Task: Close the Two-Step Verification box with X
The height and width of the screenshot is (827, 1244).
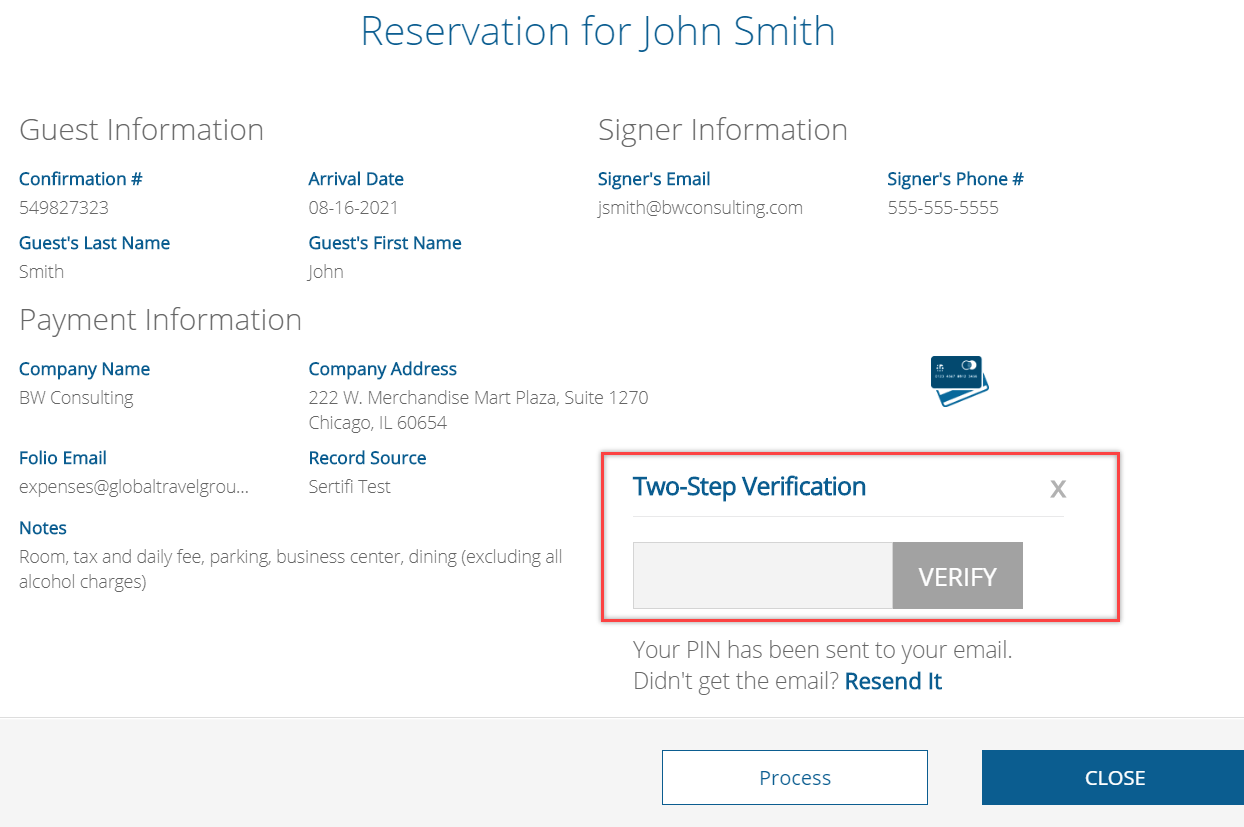Action: [1058, 489]
